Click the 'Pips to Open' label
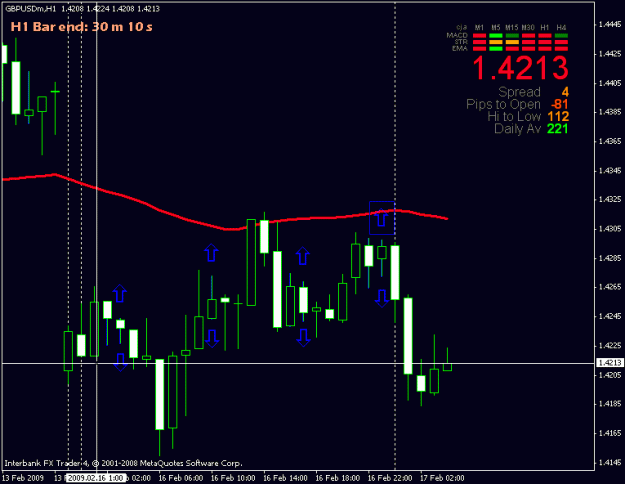This screenshot has height=484, width=625. pyautogui.click(x=503, y=104)
